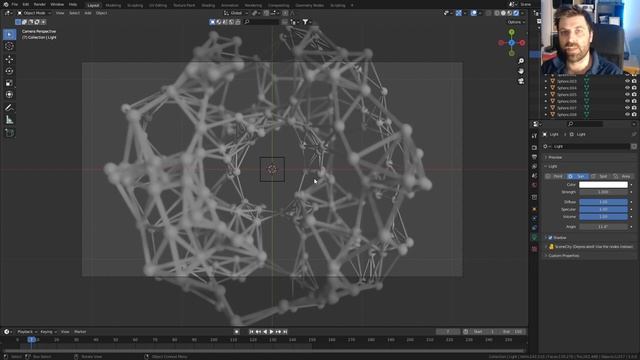This screenshot has width=640, height=360.
Task: Open the timeline Marker menu
Action: [80, 332]
